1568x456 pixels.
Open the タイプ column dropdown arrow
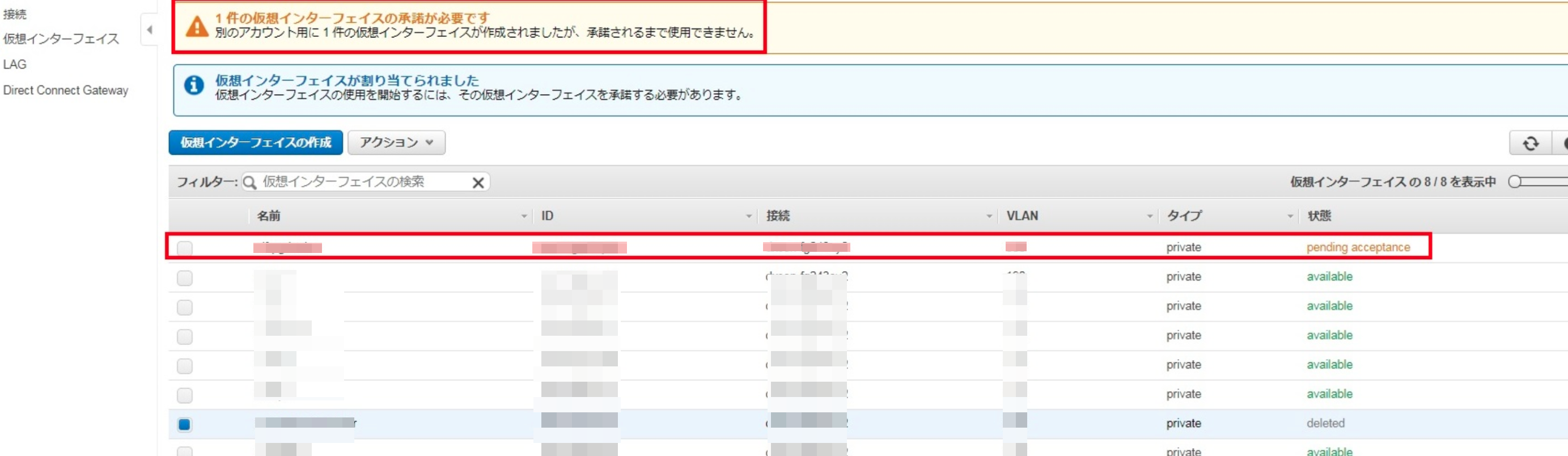(x=1290, y=216)
